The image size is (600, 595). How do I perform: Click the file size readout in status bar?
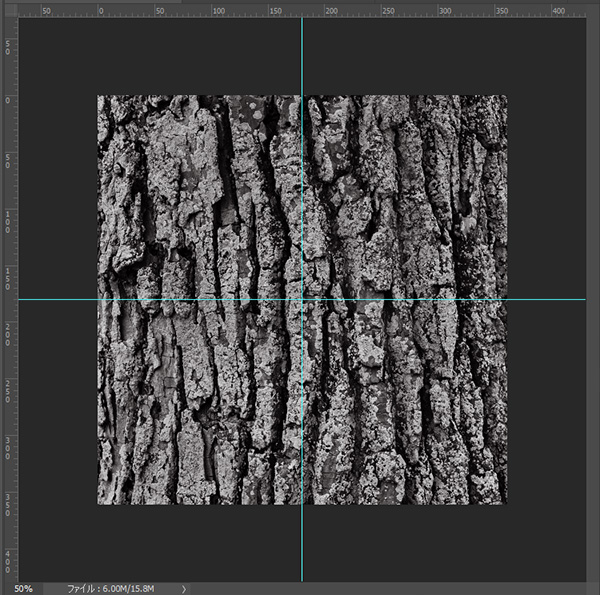point(108,589)
